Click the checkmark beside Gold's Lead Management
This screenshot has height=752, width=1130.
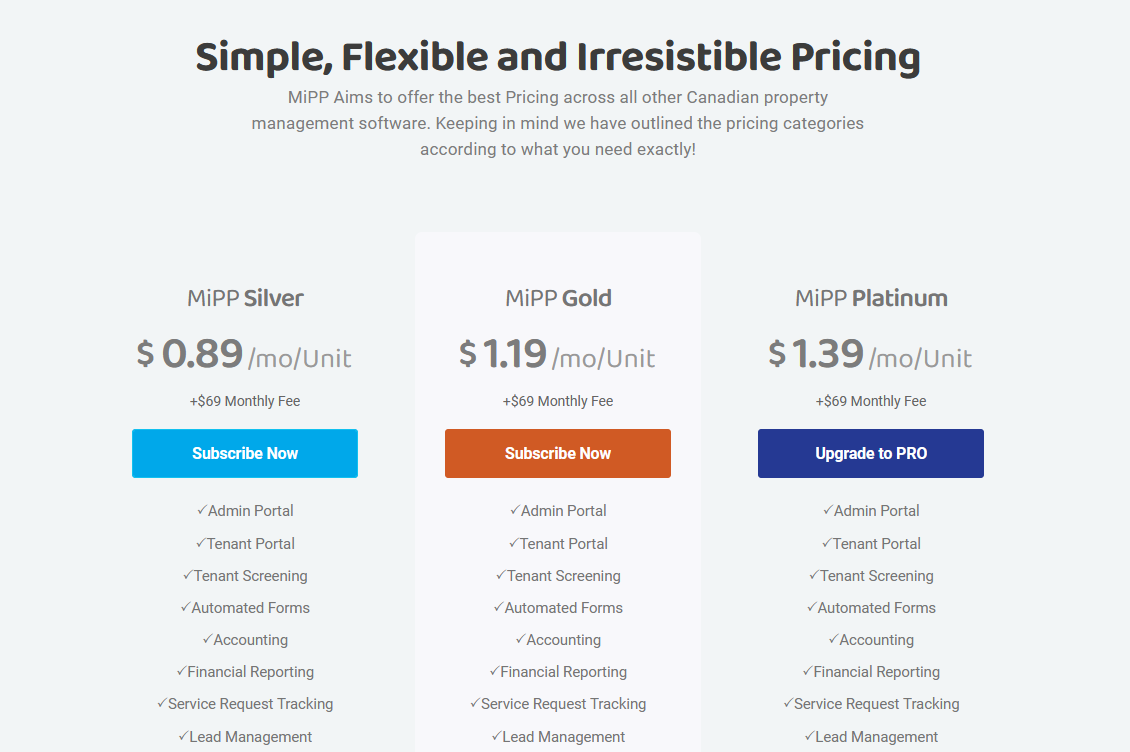tap(496, 736)
